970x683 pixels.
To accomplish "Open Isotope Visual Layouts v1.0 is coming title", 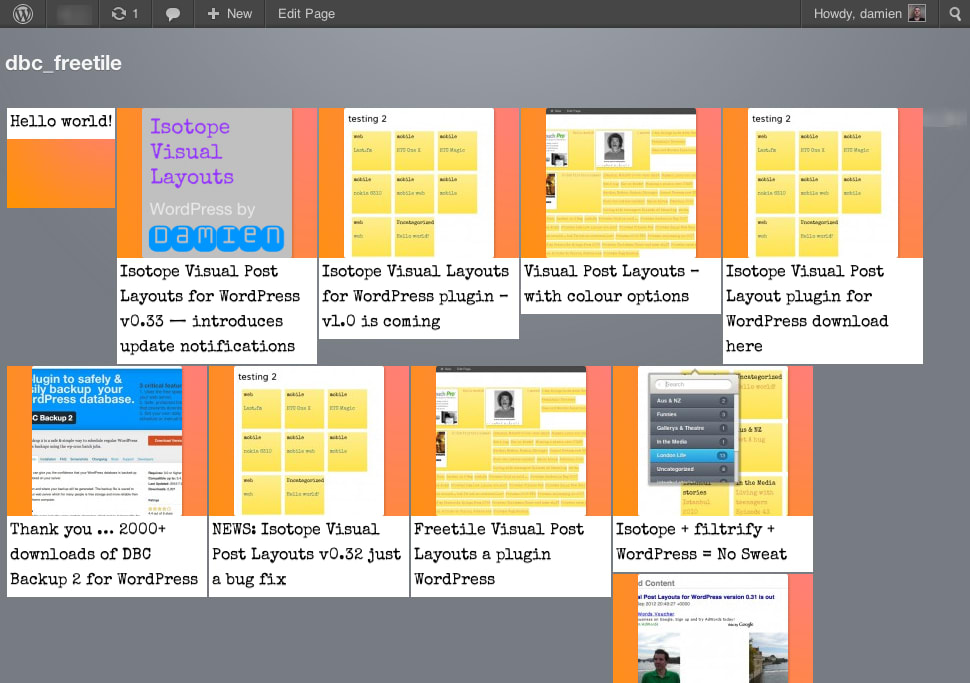I will click(x=415, y=296).
